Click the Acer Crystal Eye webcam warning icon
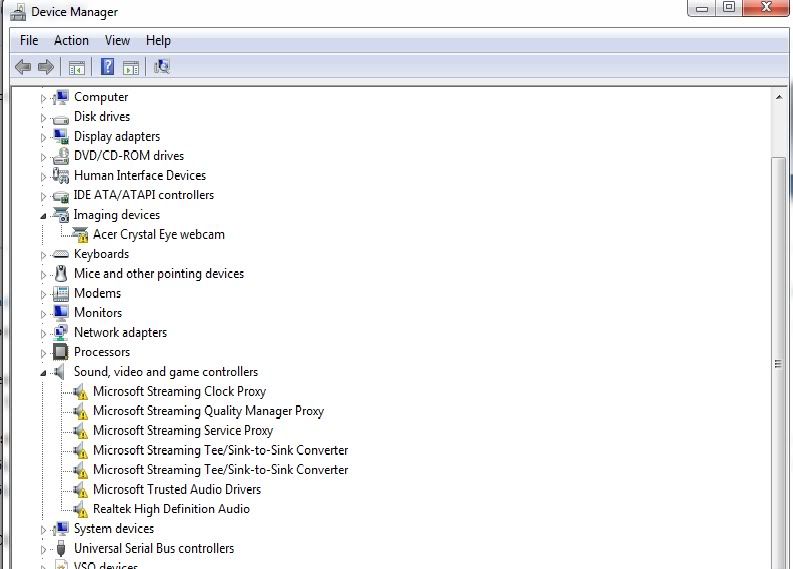This screenshot has width=793, height=569. point(80,235)
